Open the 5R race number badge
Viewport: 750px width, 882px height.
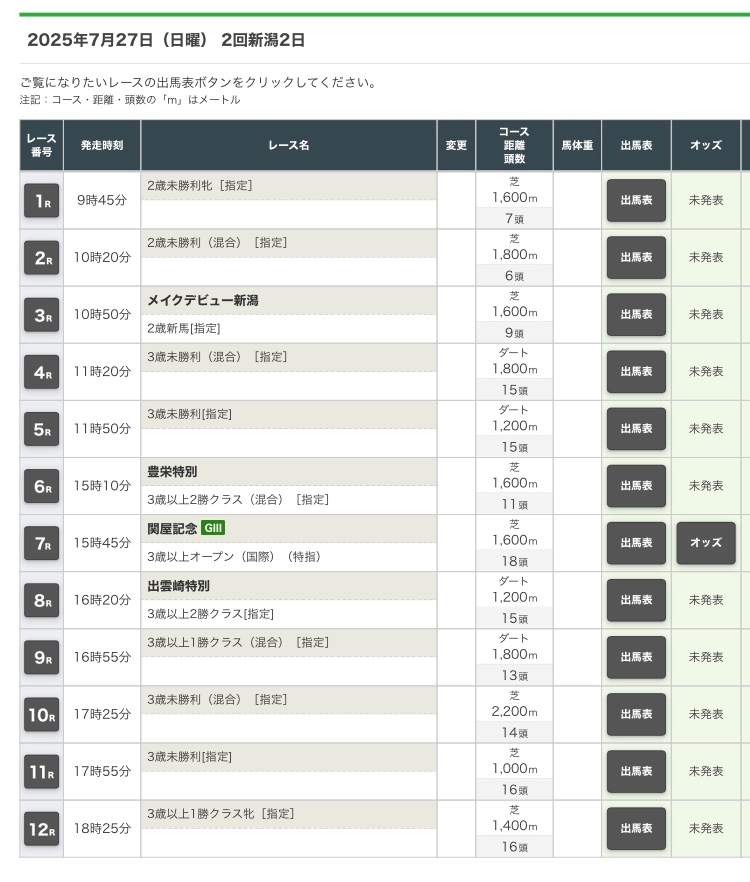pos(42,429)
